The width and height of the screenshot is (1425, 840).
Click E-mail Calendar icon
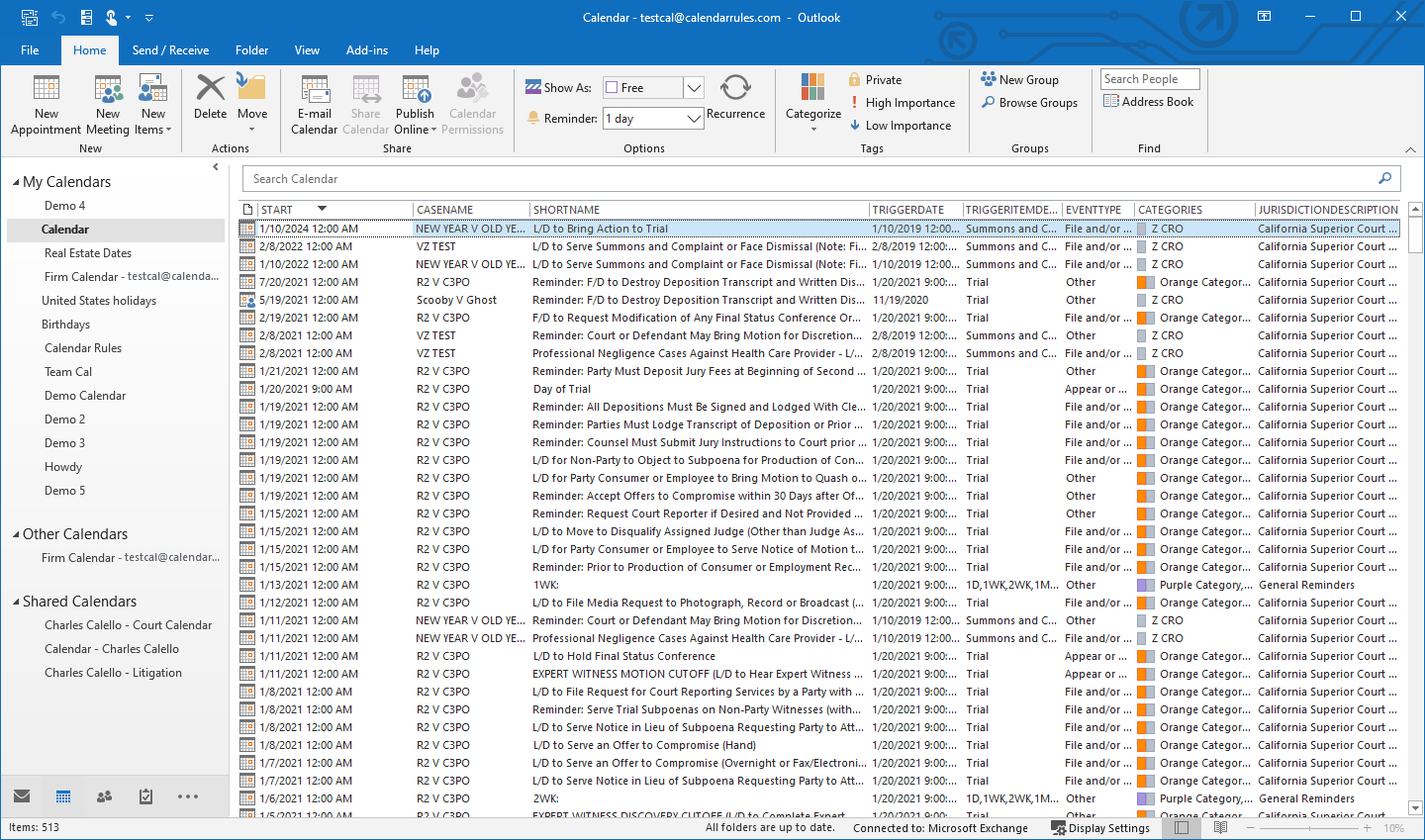point(315,104)
